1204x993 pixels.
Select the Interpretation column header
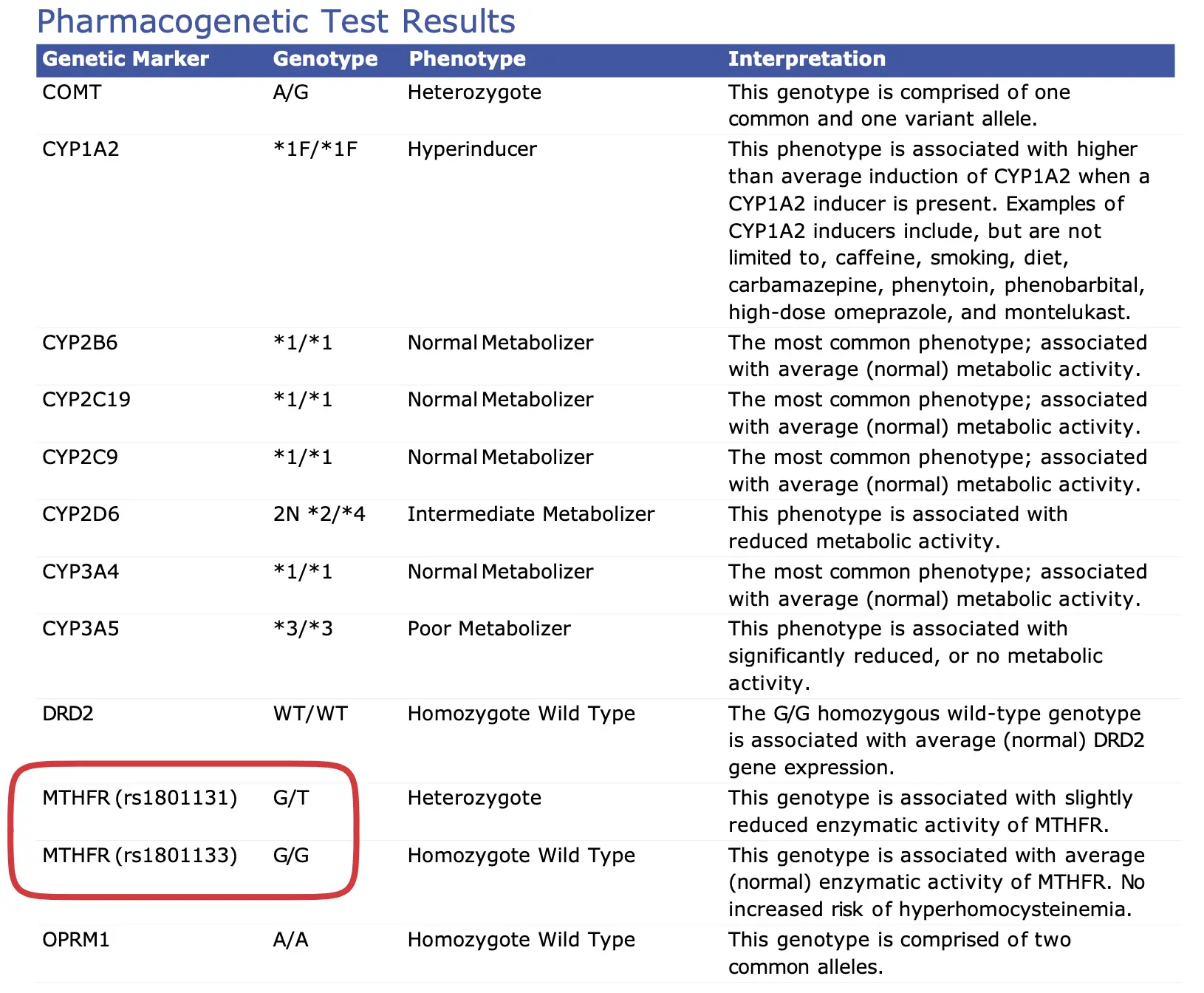807,59
